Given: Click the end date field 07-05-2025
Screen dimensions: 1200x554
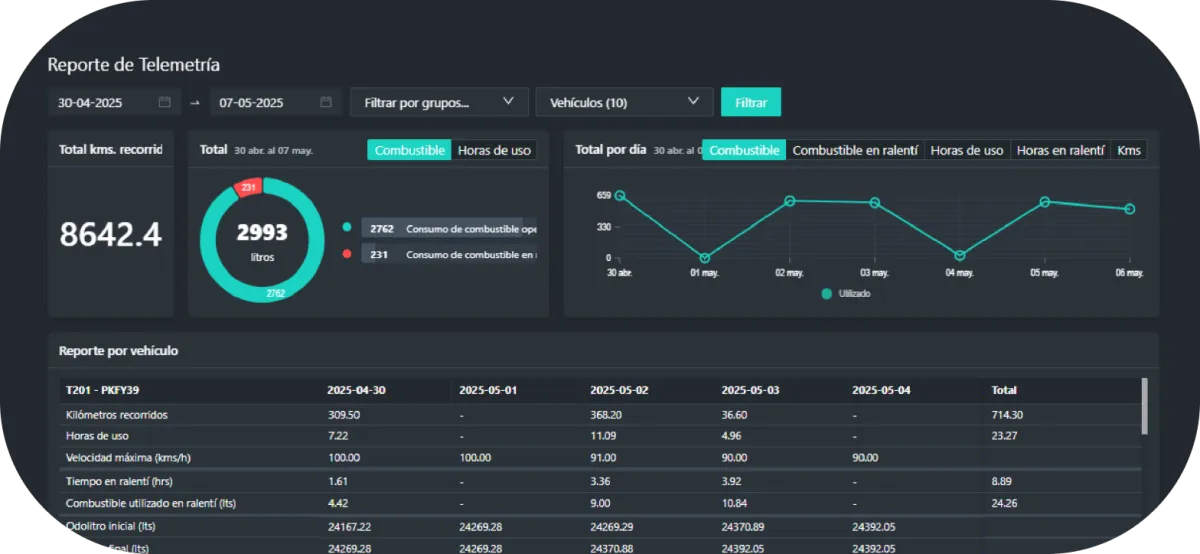Looking at the screenshot, I should click(277, 102).
